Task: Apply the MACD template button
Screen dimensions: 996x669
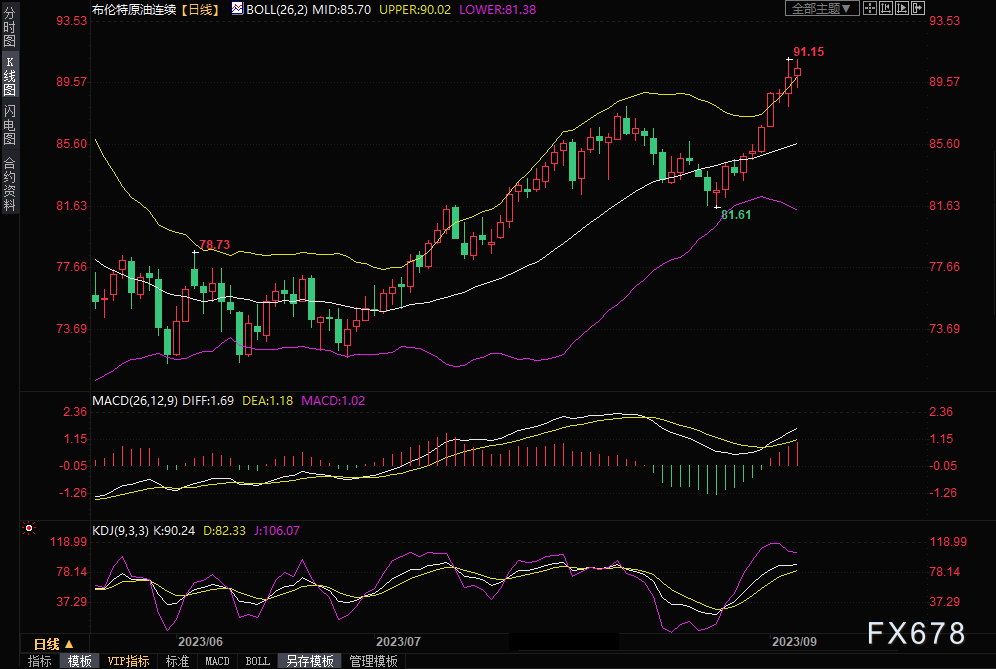Action: [217, 661]
